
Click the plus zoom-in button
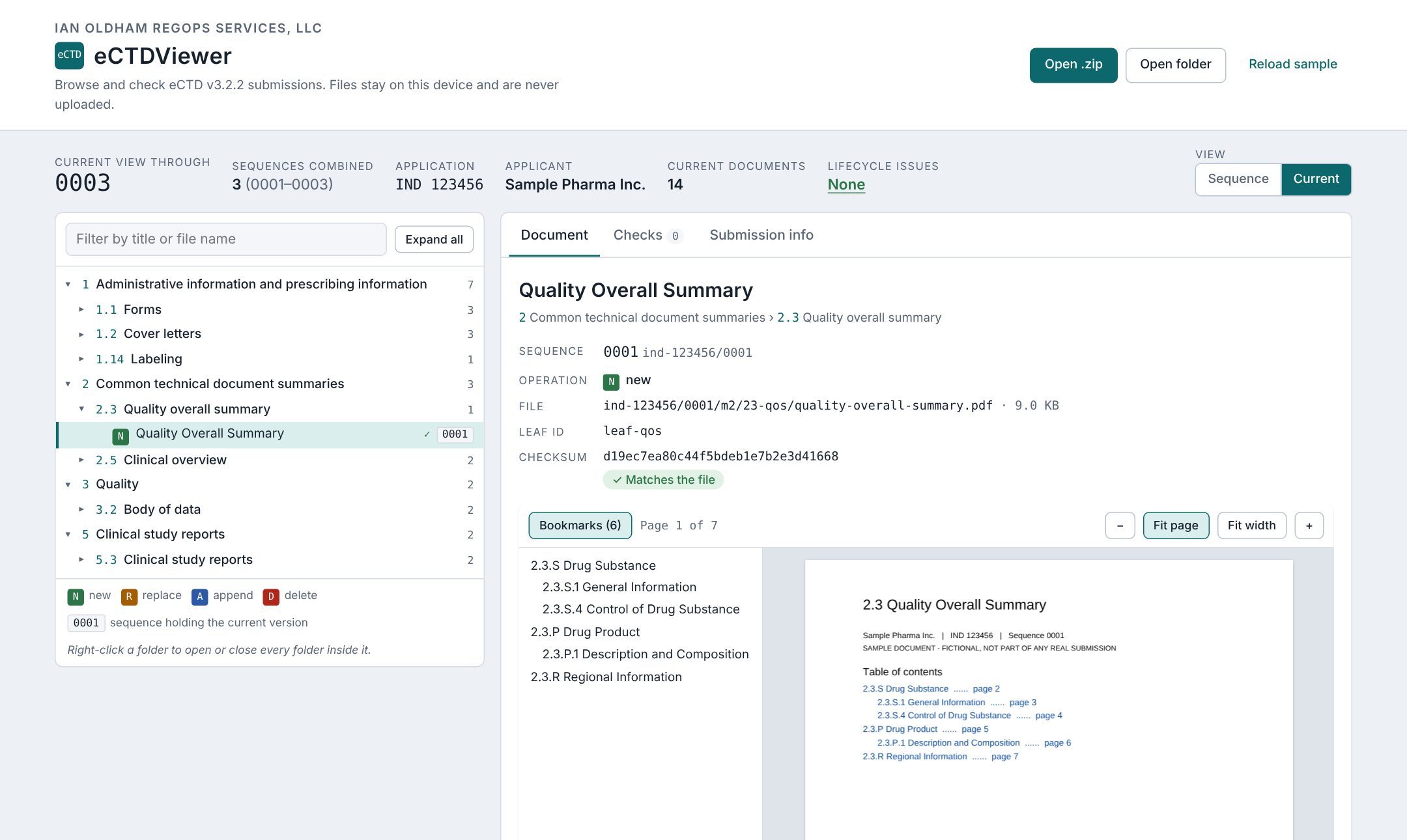pos(1309,525)
